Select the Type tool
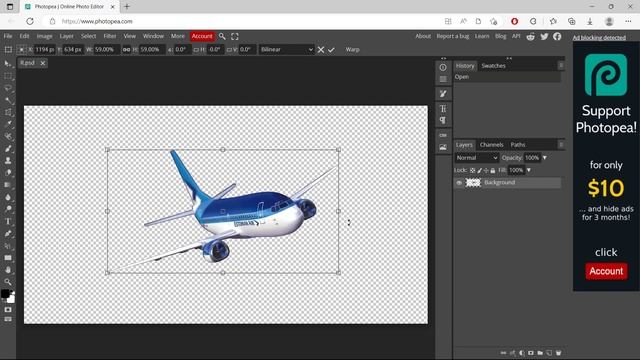 (8, 221)
